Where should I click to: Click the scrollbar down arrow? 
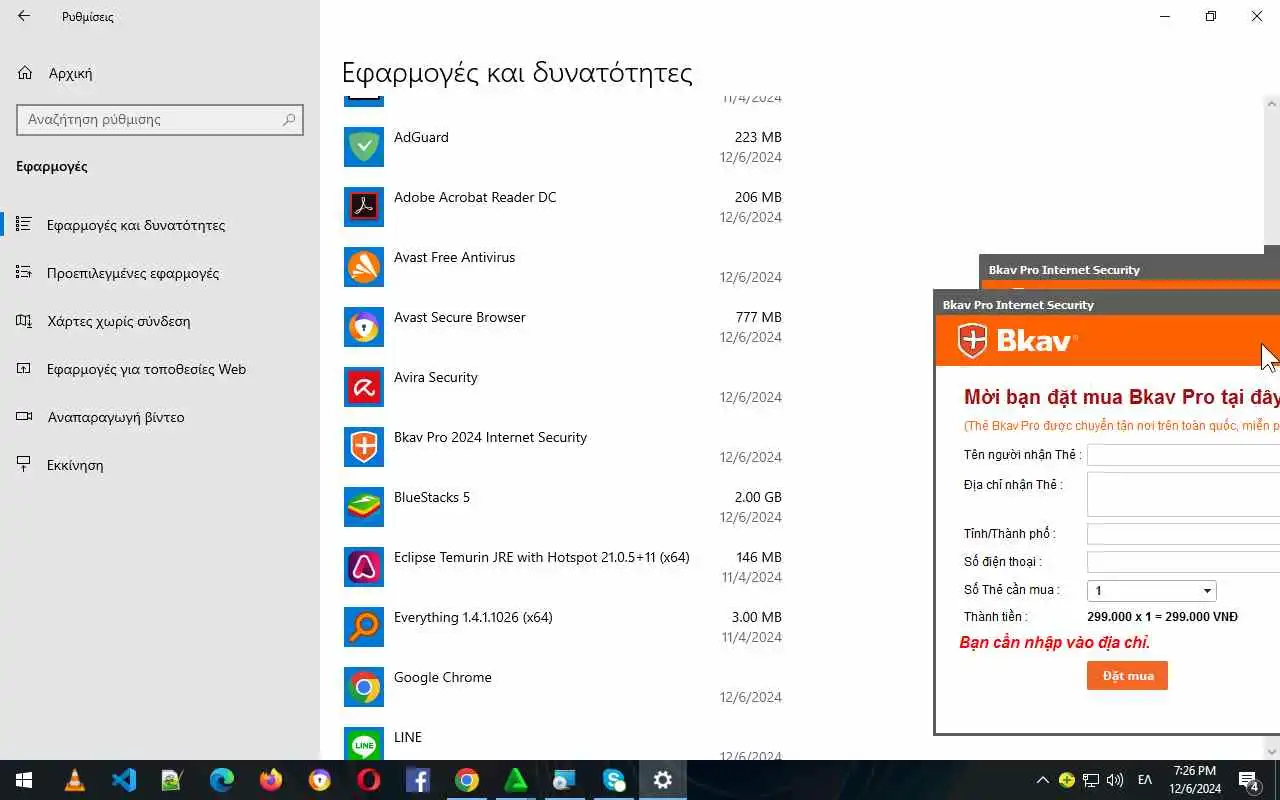click(x=1272, y=751)
